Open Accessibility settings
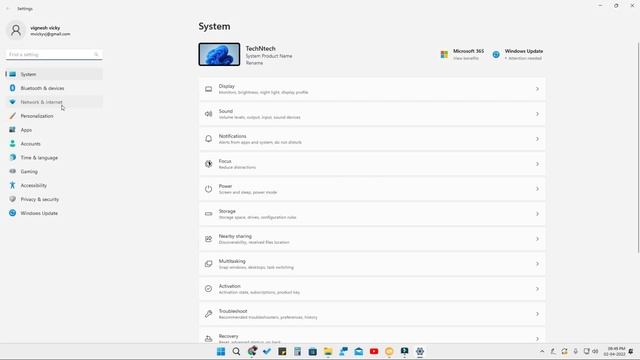The image size is (640, 360). 54,185
